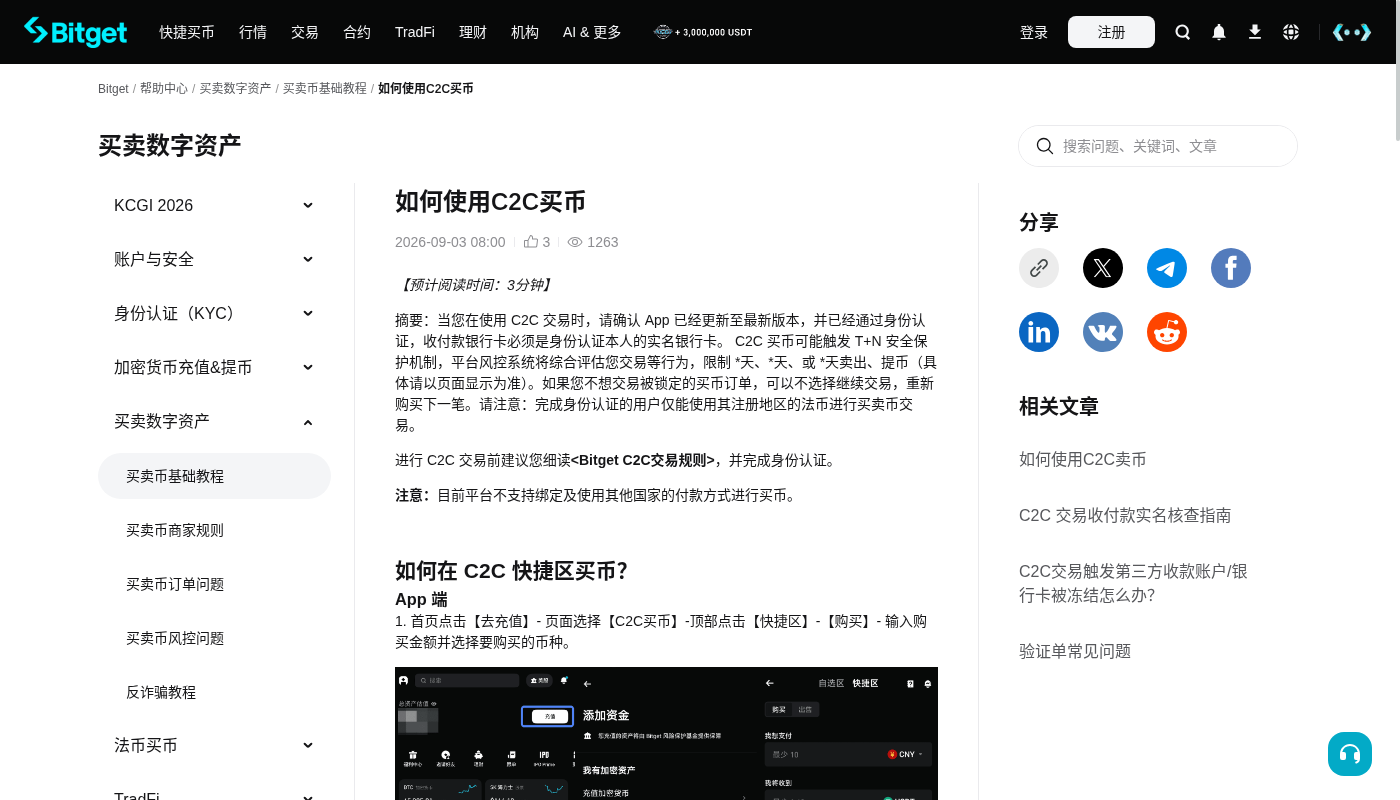Go to 买卖币基础教程 breadcrumb link
Image resolution: width=1400 pixels, height=800 pixels.
325,89
